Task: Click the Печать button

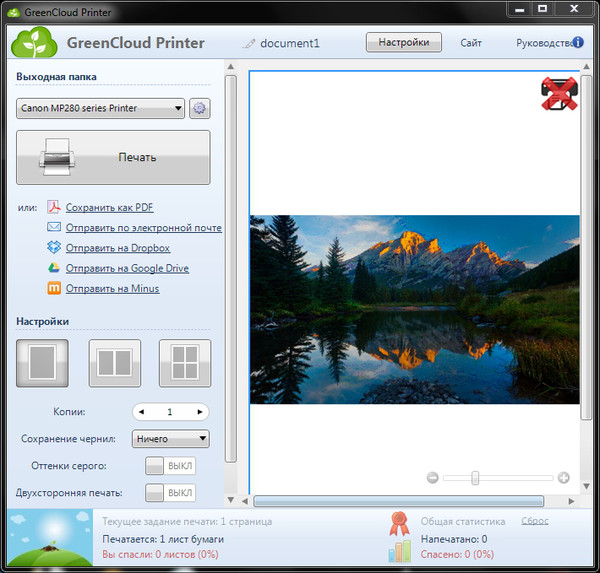Action: [x=113, y=157]
